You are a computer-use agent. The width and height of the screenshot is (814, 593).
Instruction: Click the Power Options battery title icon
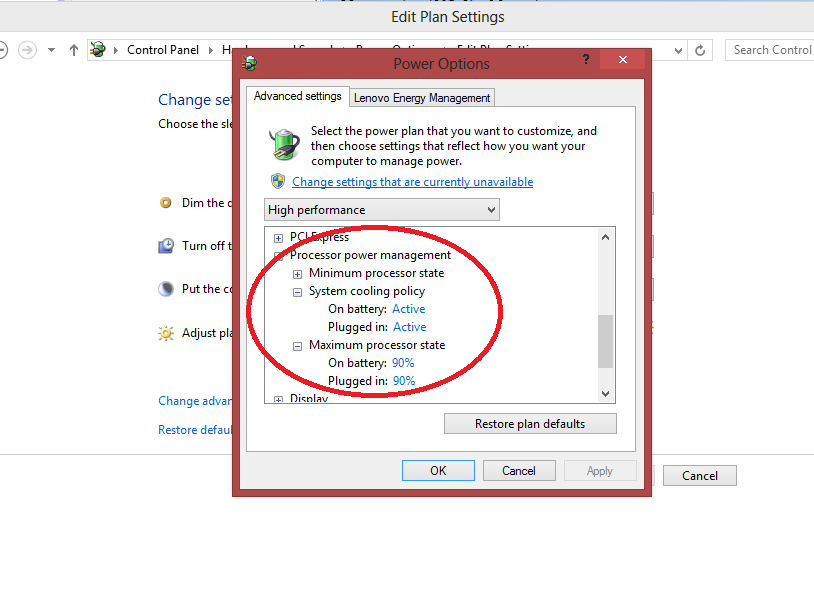[250, 63]
